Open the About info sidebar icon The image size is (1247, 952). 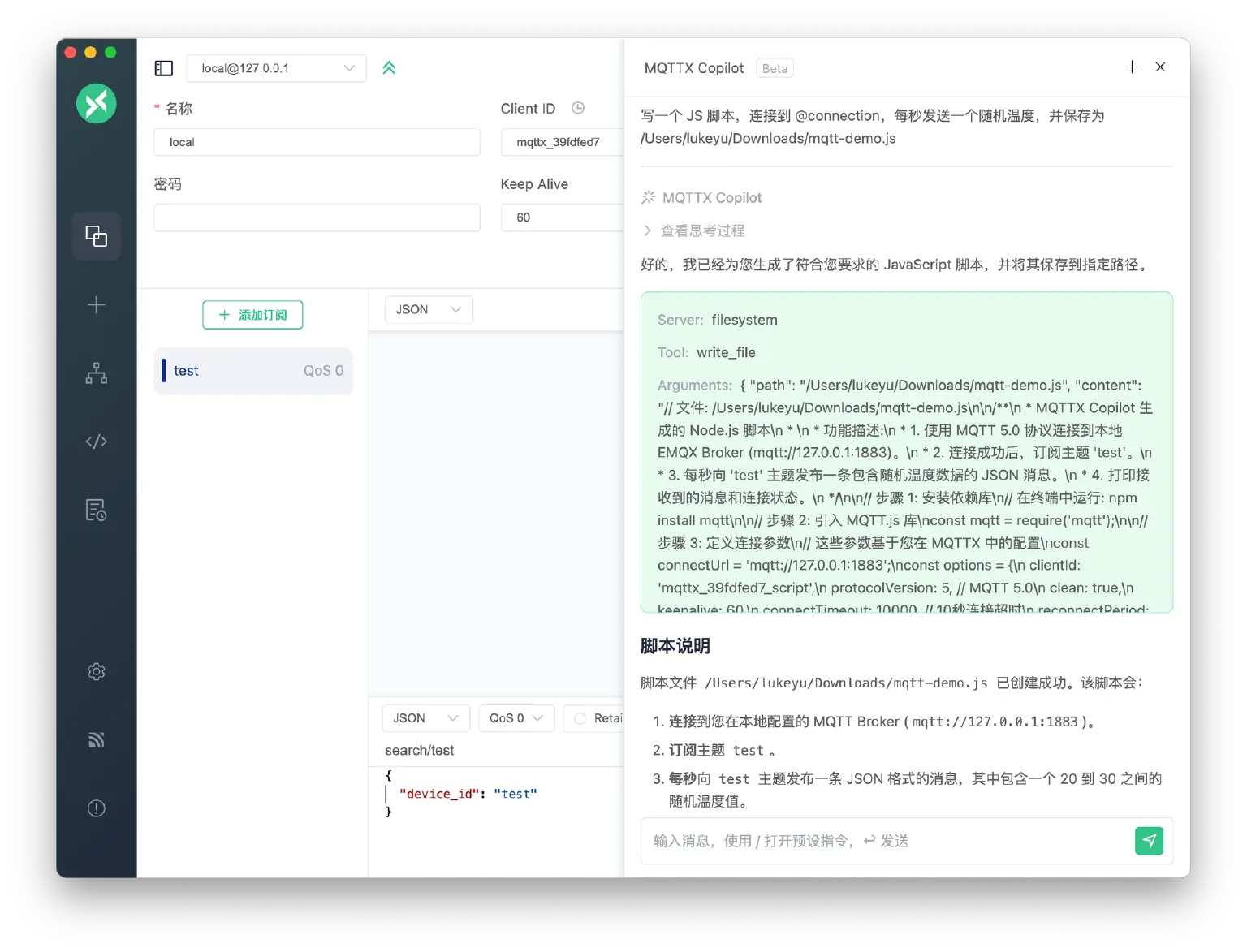pyautogui.click(x=97, y=808)
